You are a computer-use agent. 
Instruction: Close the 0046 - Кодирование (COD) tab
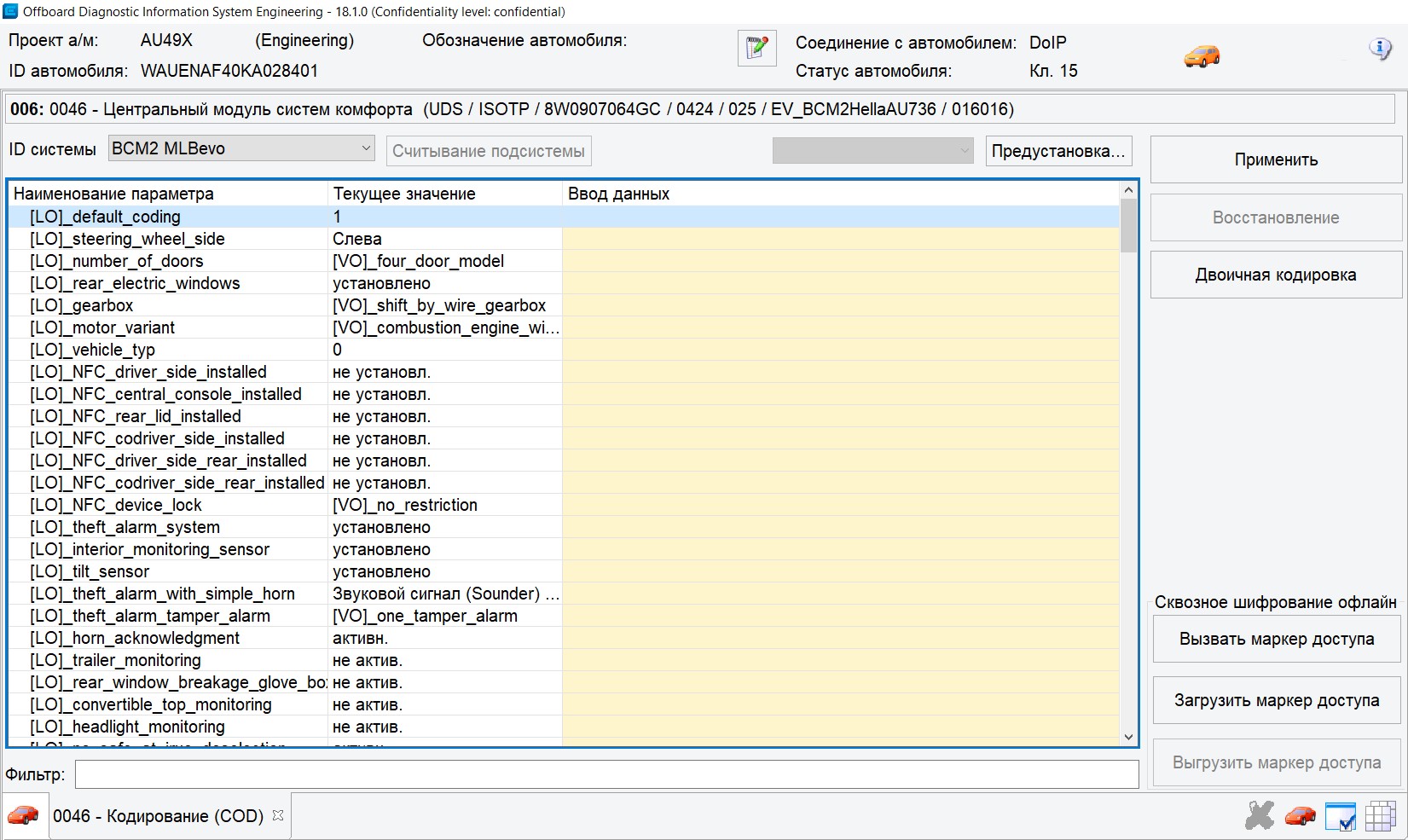coord(278,815)
